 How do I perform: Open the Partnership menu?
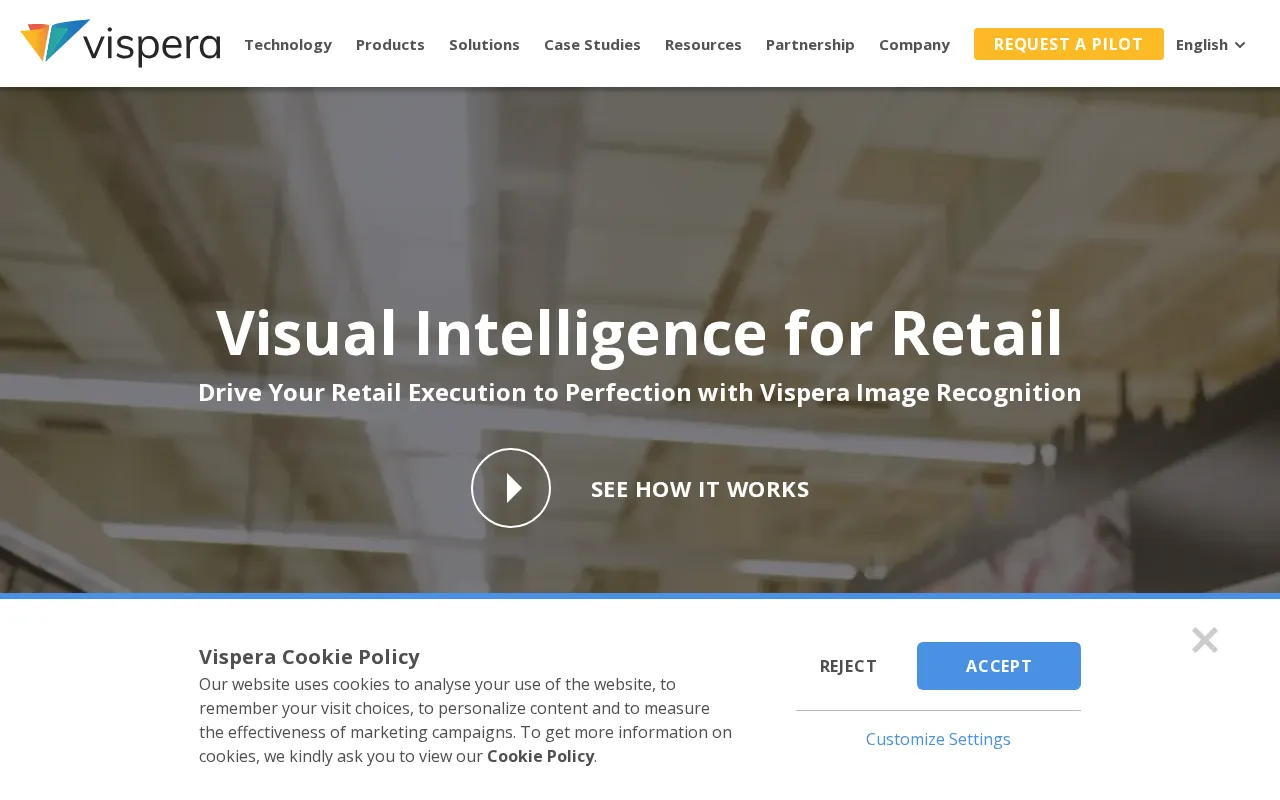tap(810, 44)
